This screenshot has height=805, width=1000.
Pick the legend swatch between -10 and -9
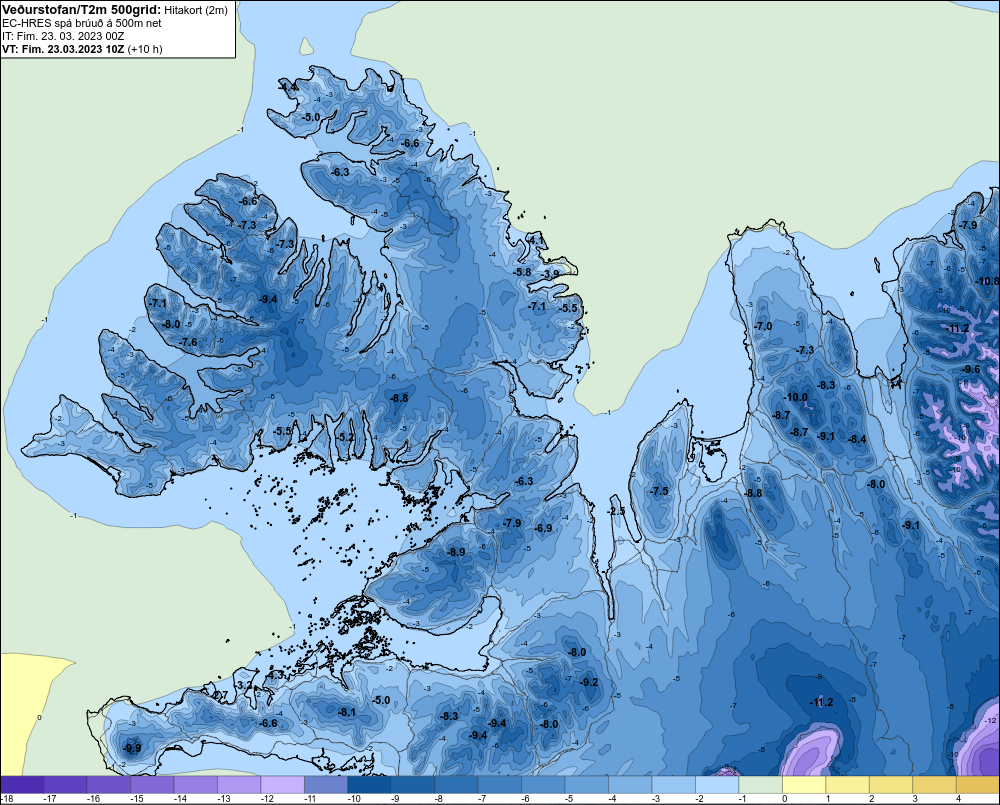[369, 785]
